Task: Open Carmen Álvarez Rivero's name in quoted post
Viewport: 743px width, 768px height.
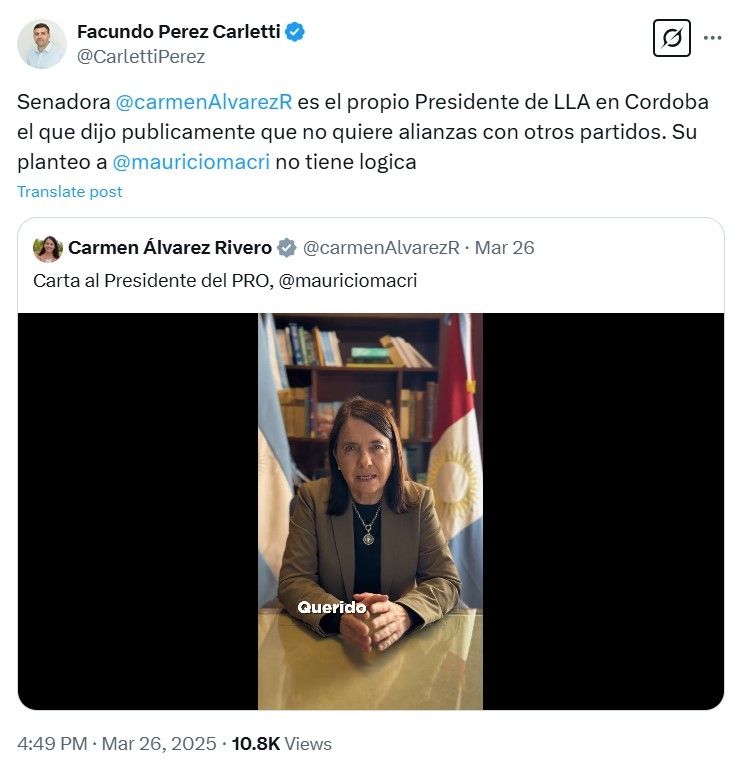Action: [x=169, y=248]
